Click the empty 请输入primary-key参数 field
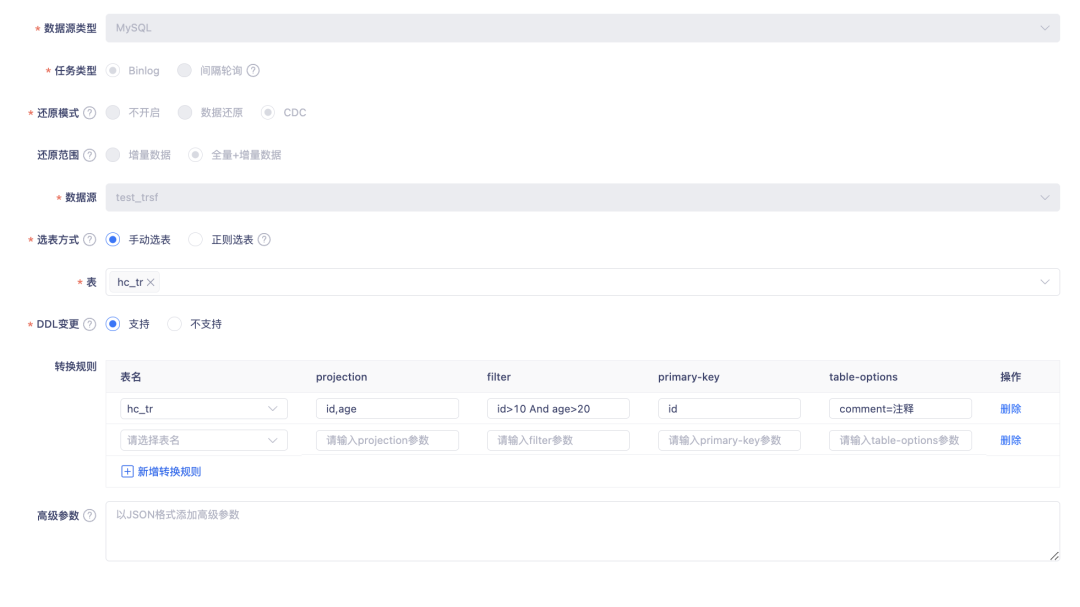Viewport: 1080px width, 607px height. click(729, 440)
